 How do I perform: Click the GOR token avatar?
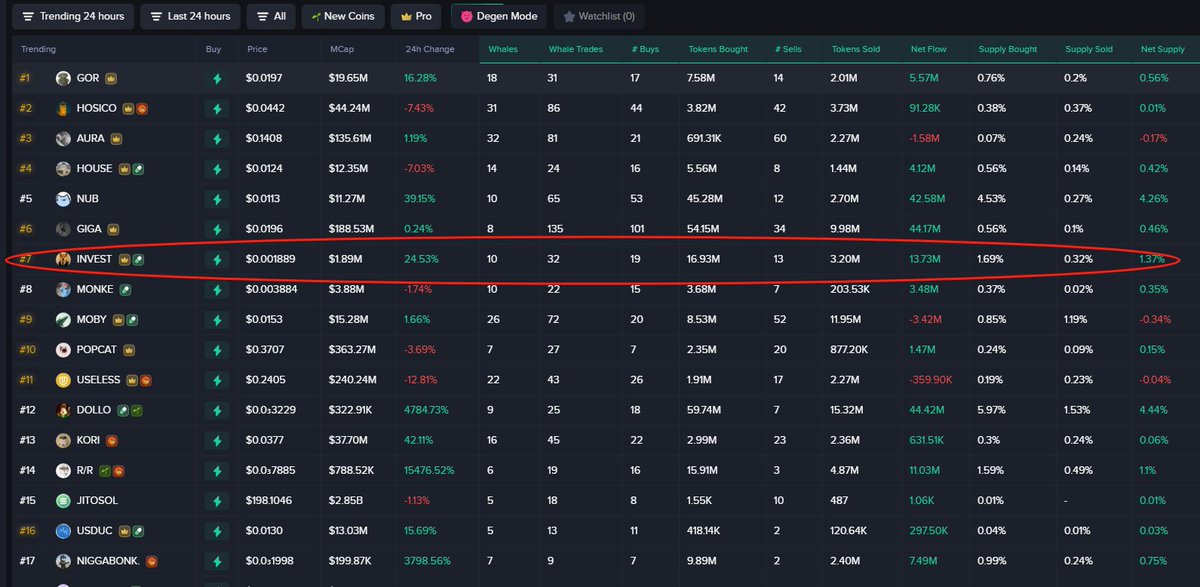coord(64,79)
